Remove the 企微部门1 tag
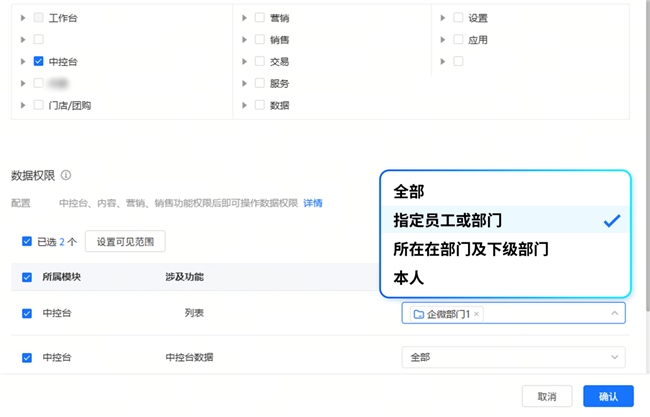650x417 pixels. pyautogui.click(x=476, y=314)
